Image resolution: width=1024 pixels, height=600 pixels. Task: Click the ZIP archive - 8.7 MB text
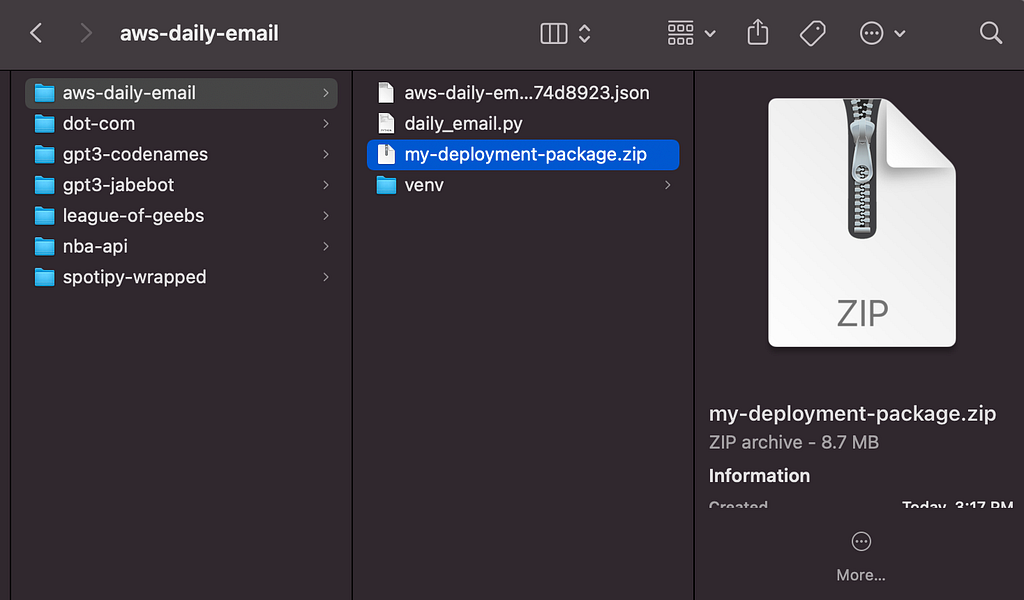coord(793,443)
